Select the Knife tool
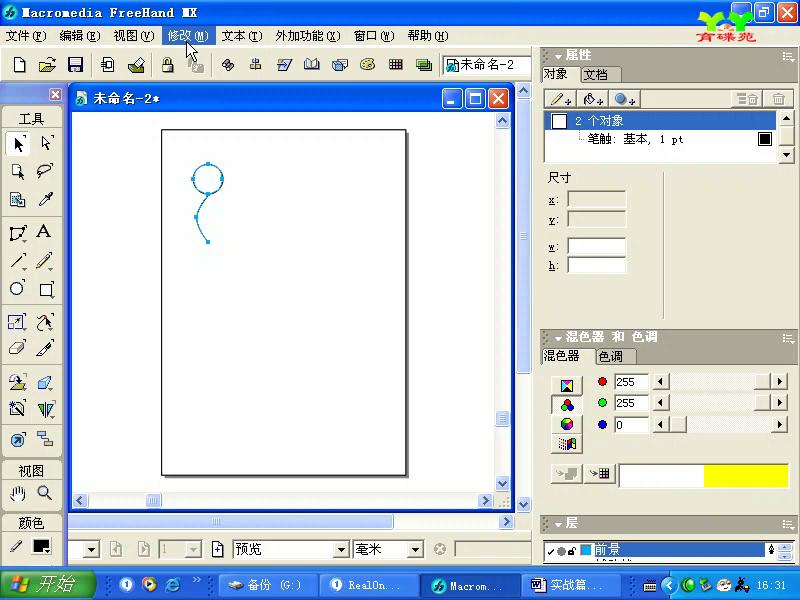Screen dimensions: 800x600 click(45, 348)
